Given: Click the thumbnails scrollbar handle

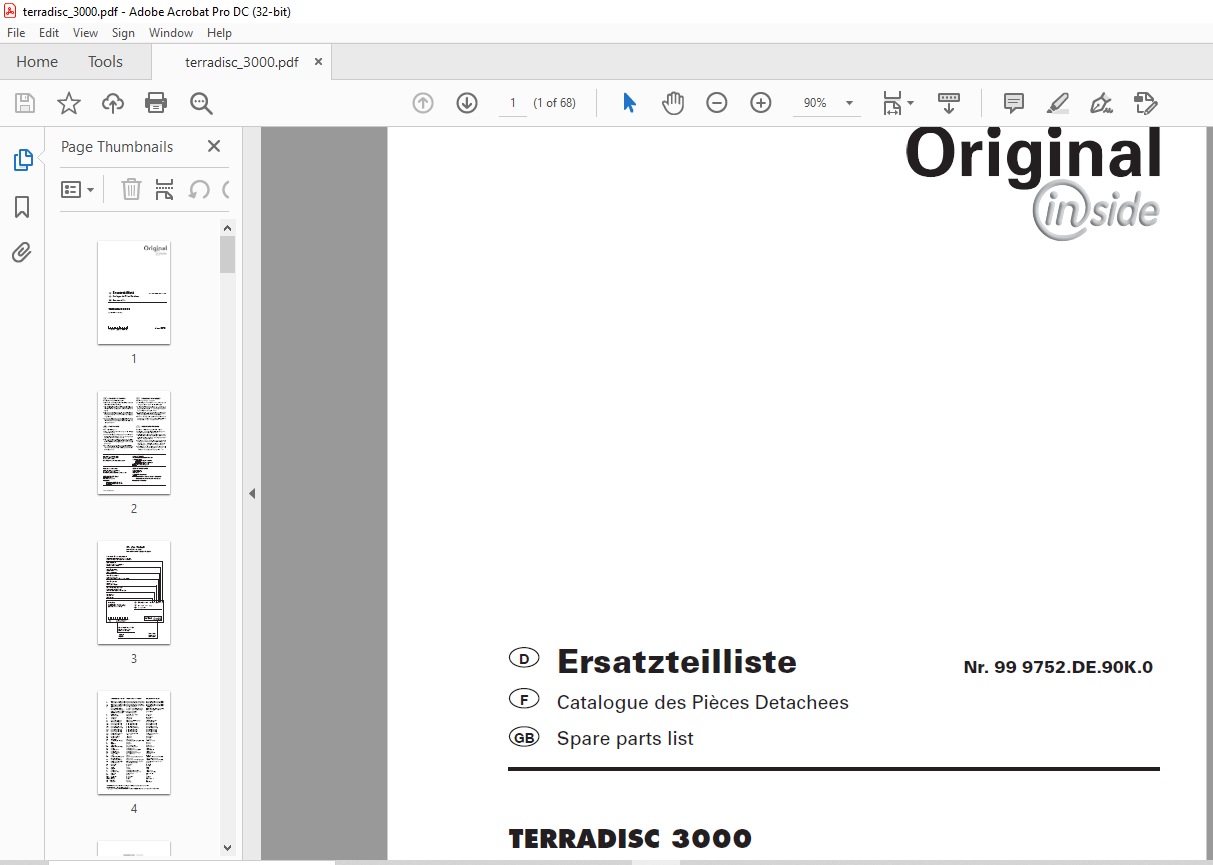Looking at the screenshot, I should pyautogui.click(x=227, y=255).
